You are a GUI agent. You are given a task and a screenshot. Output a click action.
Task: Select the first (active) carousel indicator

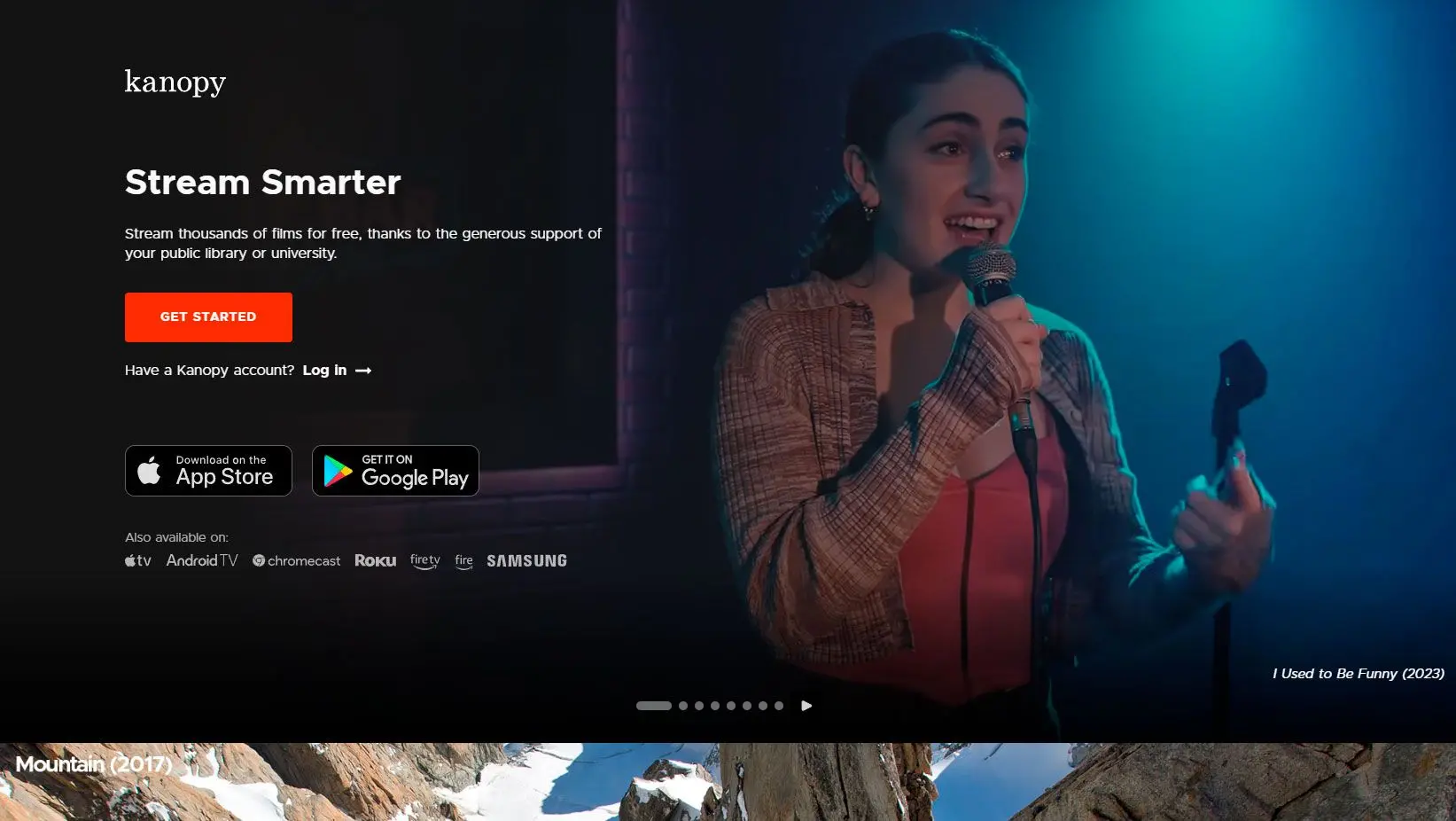pyautogui.click(x=654, y=706)
